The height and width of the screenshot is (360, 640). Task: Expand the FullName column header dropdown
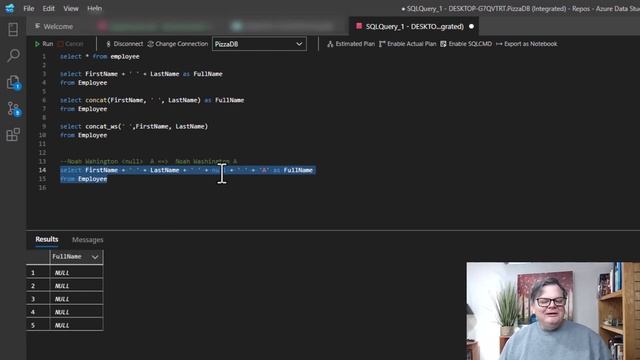(95, 257)
